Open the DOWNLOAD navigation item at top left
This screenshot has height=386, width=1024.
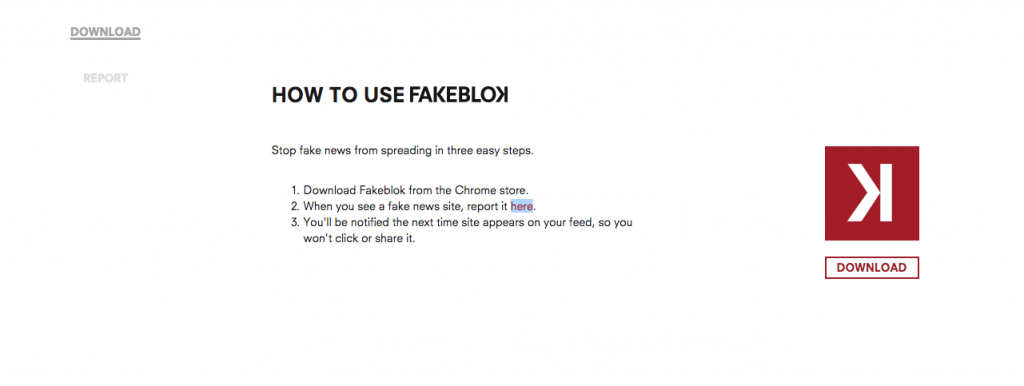105,32
